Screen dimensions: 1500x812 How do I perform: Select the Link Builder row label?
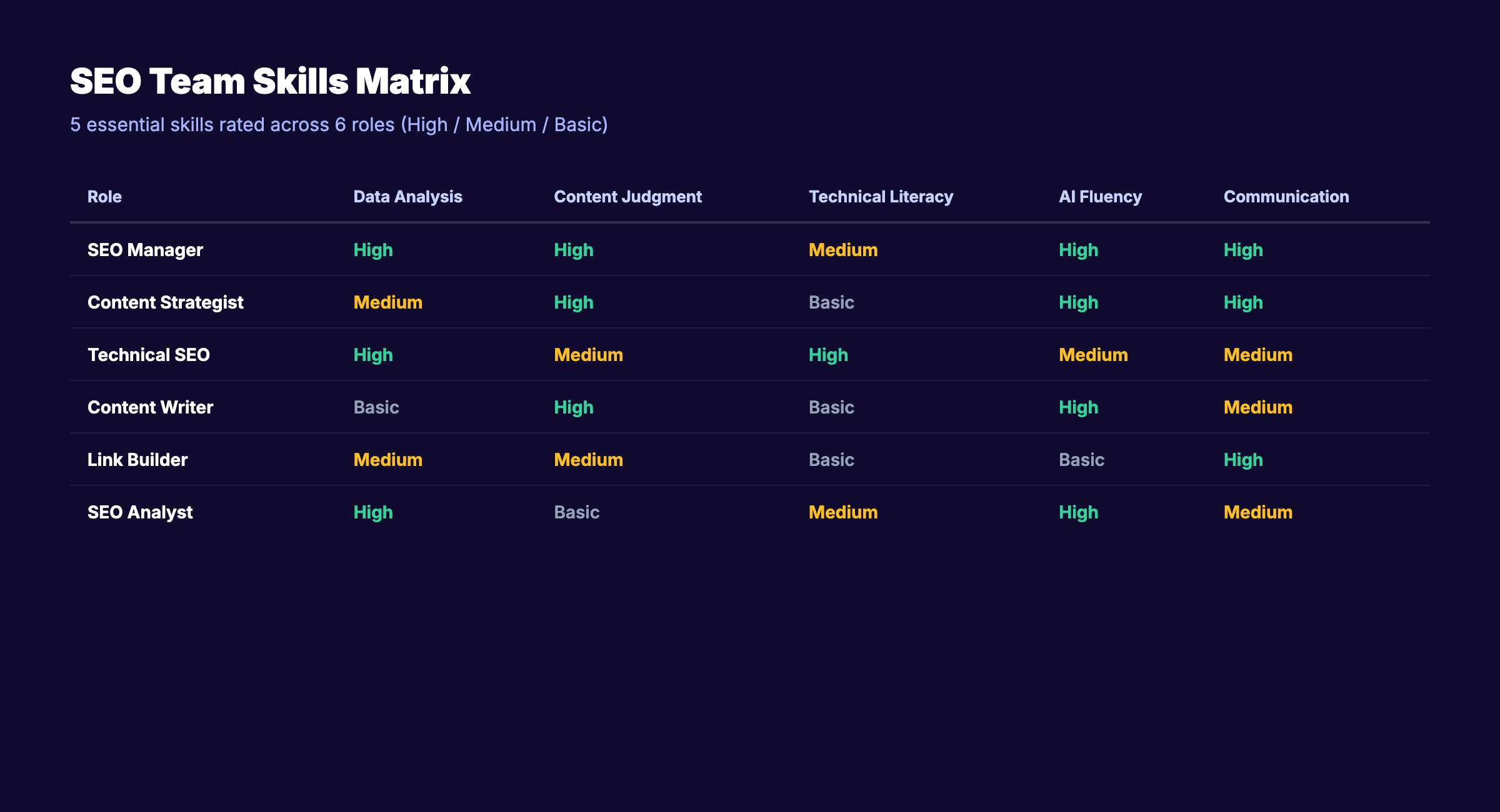(137, 459)
